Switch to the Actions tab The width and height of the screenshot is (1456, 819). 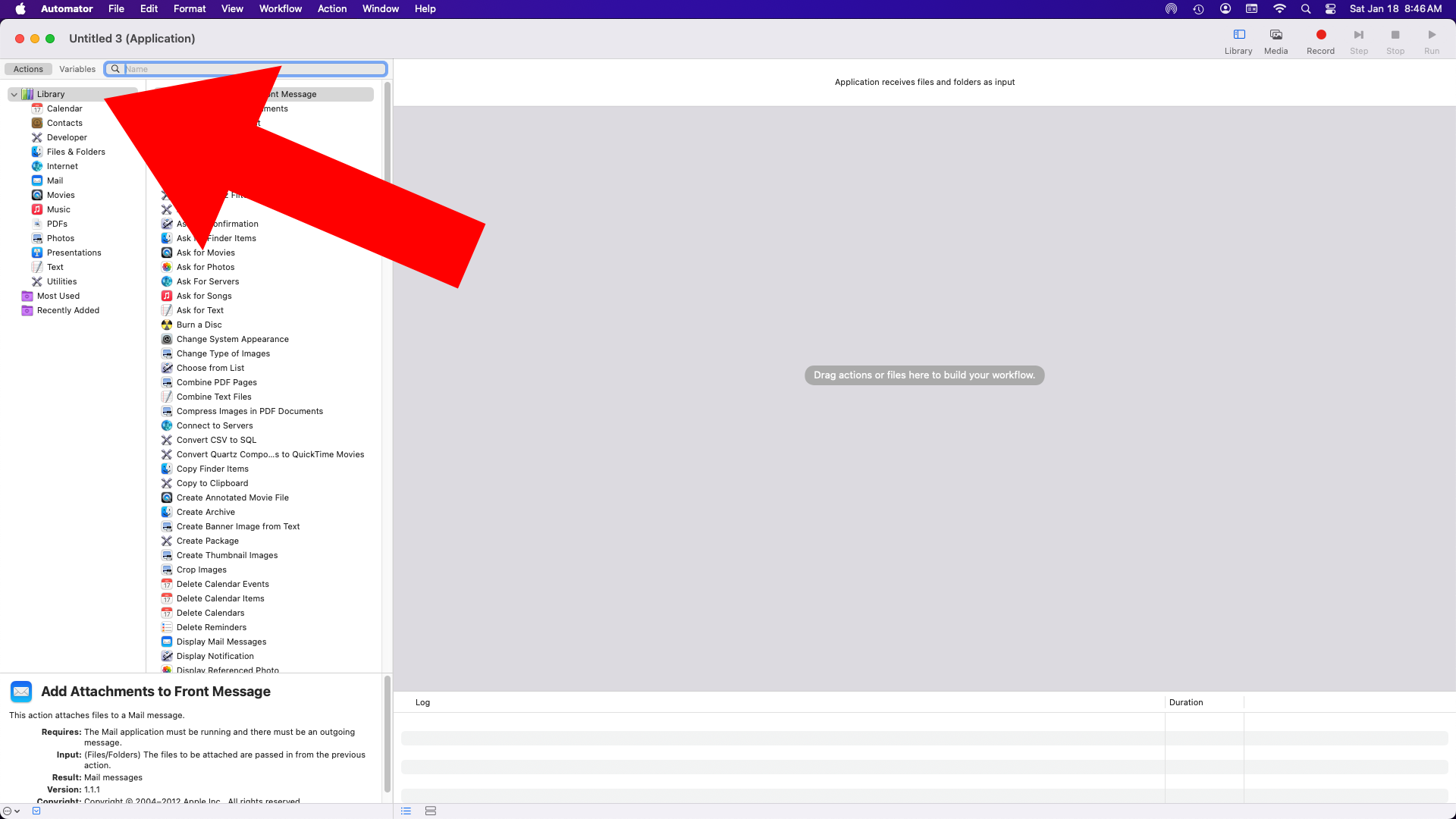point(28,69)
